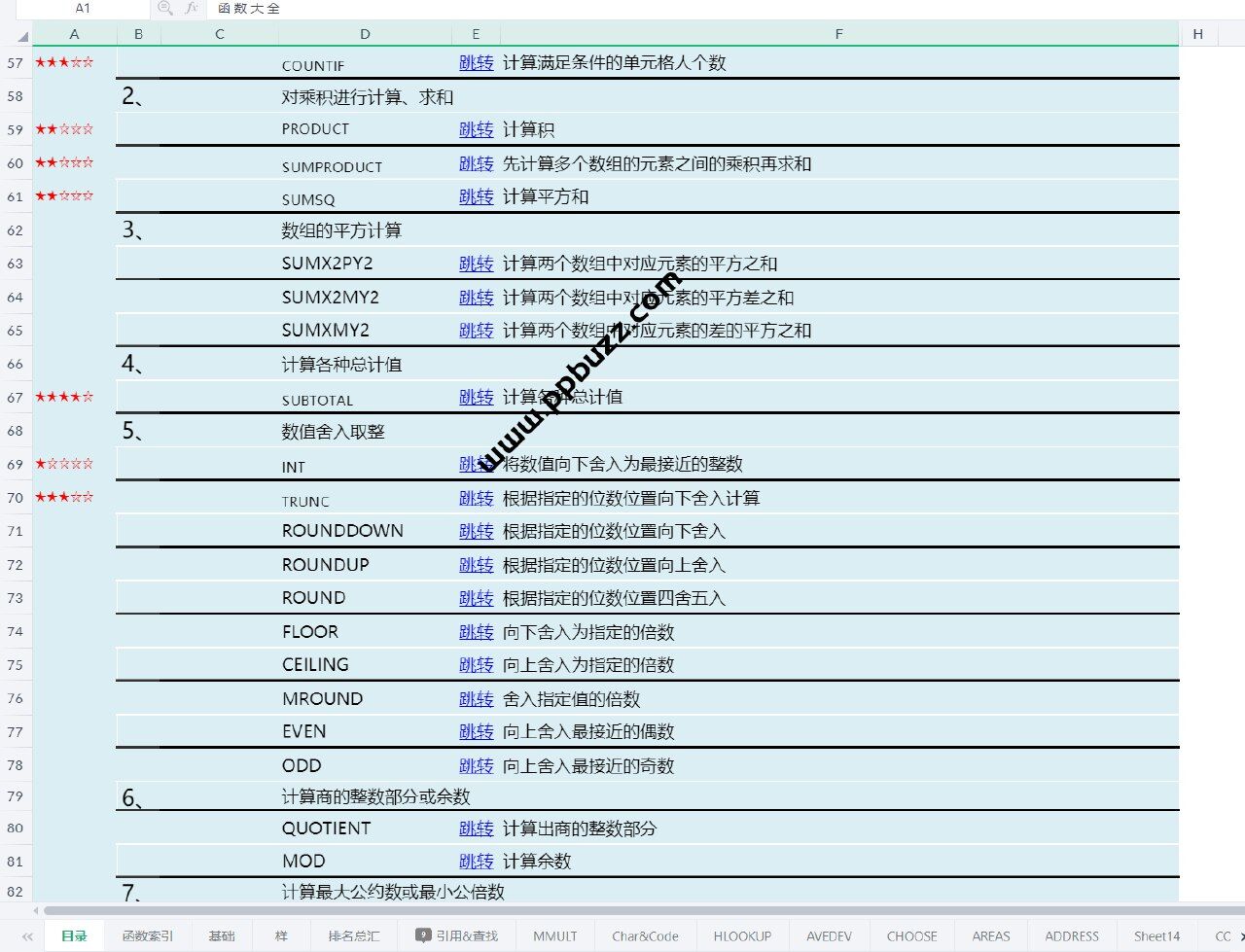This screenshot has height=952, width=1245.
Task: Open the 基础 sheet tab
Action: tap(222, 936)
